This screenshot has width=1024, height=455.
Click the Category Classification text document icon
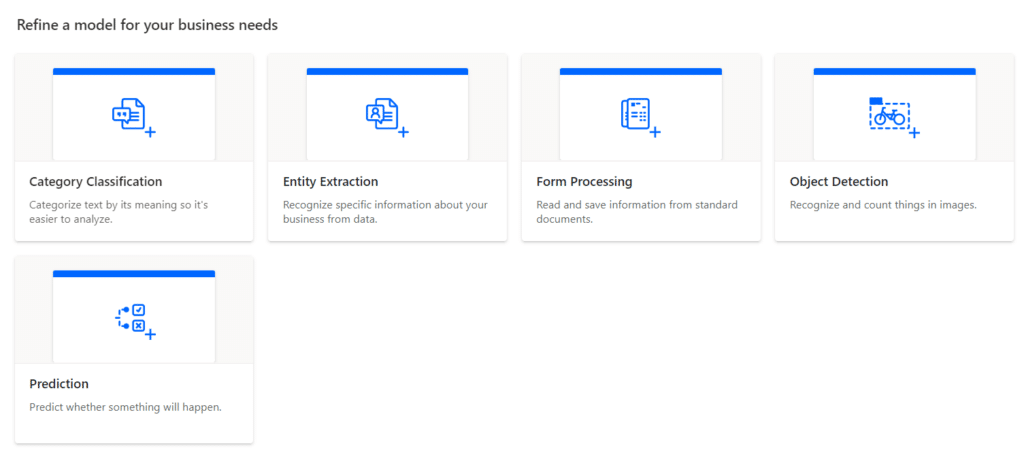pyautogui.click(x=133, y=117)
